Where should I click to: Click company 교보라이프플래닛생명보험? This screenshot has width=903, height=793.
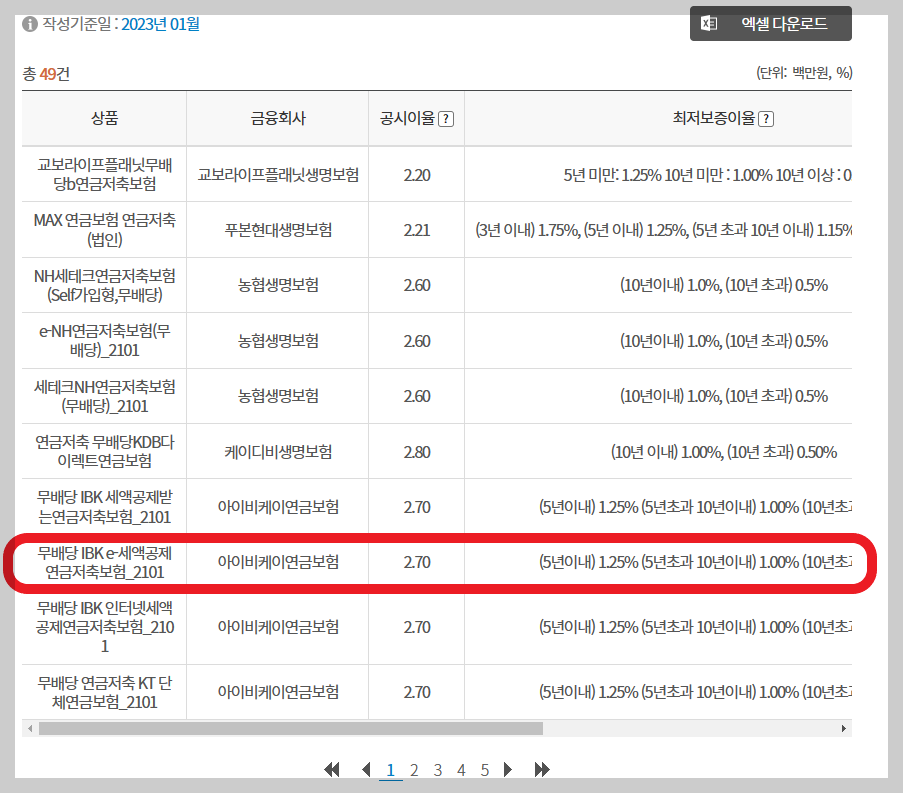278,174
